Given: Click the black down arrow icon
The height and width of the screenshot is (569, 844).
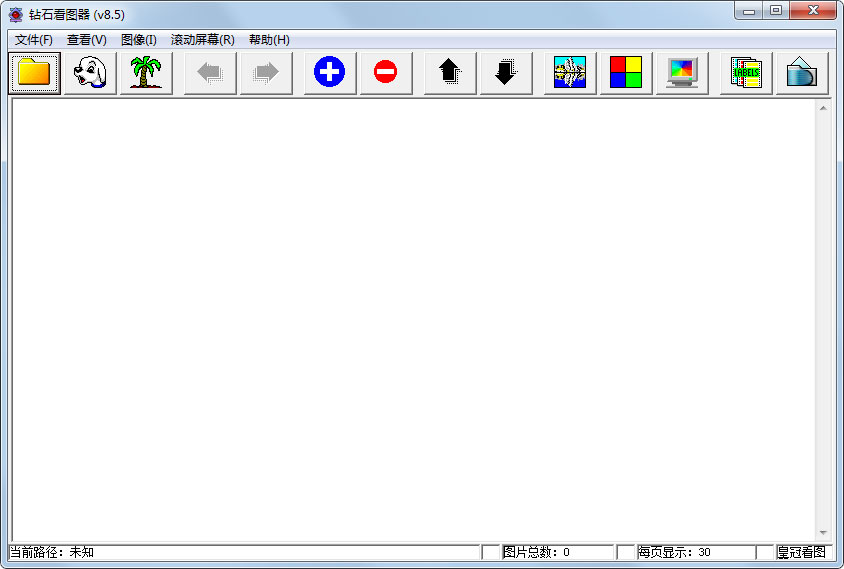Looking at the screenshot, I should [507, 73].
